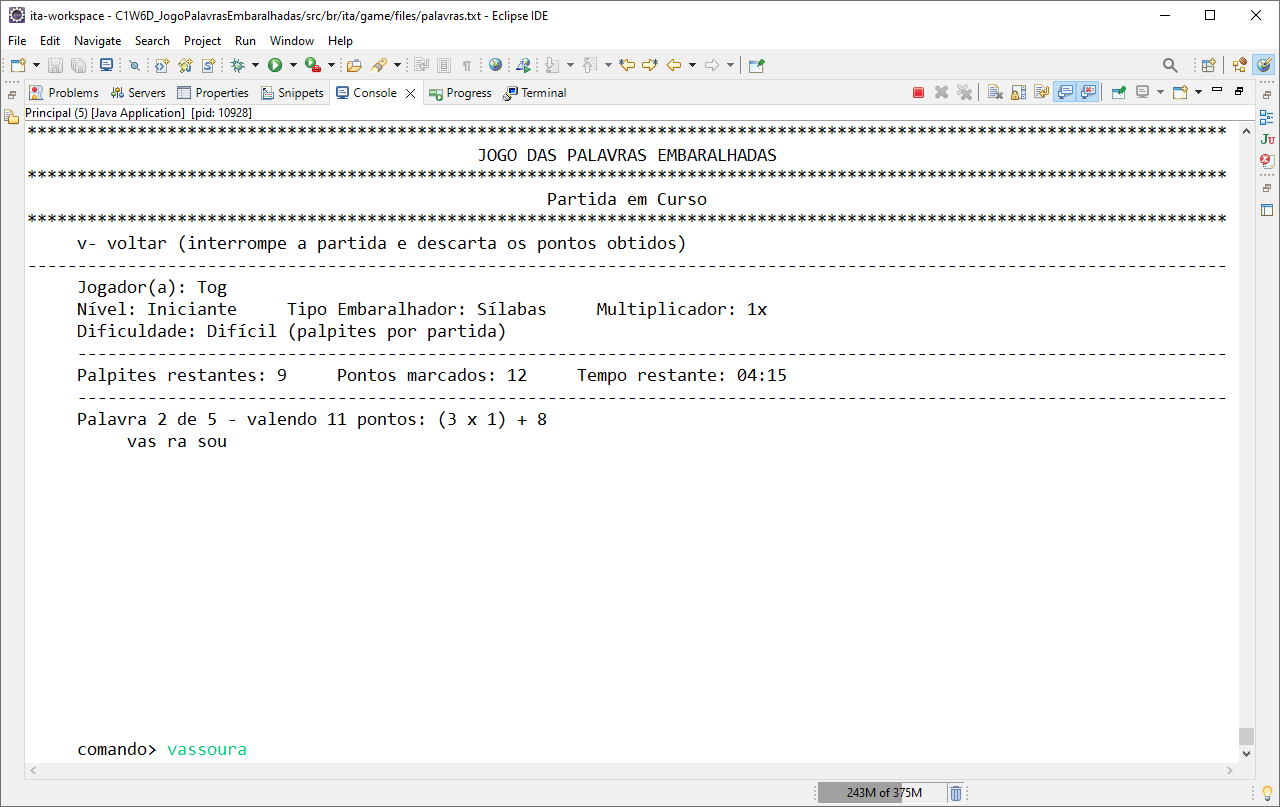Switch to the Problems tab
1280x807 pixels.
coord(64,93)
